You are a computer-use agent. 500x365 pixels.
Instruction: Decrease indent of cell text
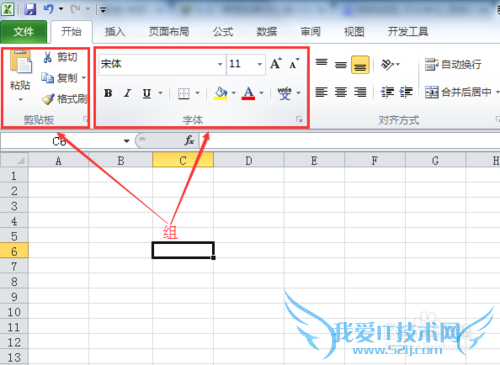click(387, 92)
